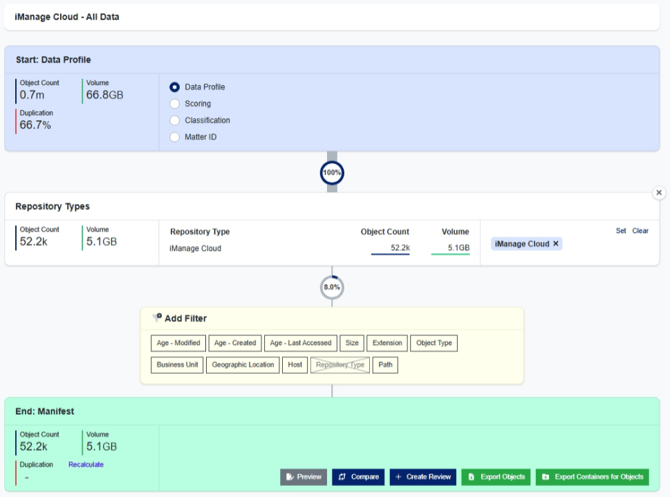This screenshot has width=670, height=497.
Task: Add the Age - Last Accessed filter
Action: click(x=300, y=343)
